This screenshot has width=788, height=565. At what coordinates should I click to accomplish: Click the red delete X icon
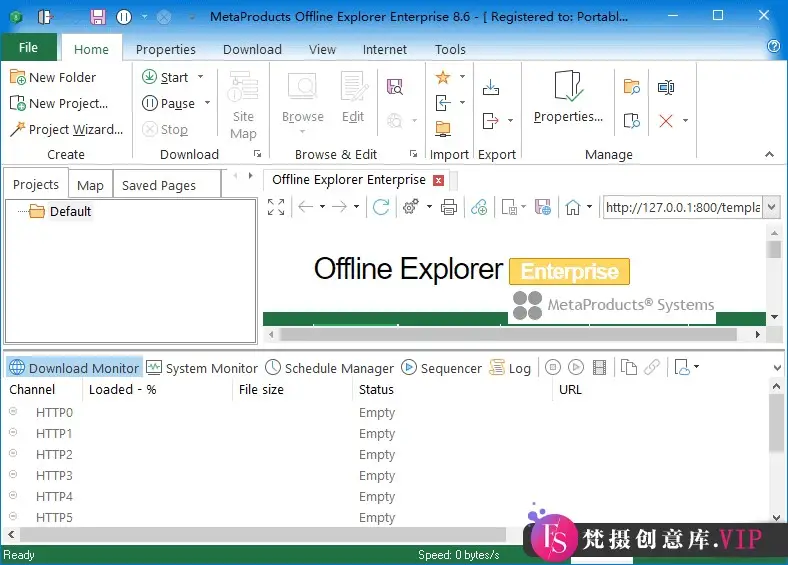(x=666, y=121)
